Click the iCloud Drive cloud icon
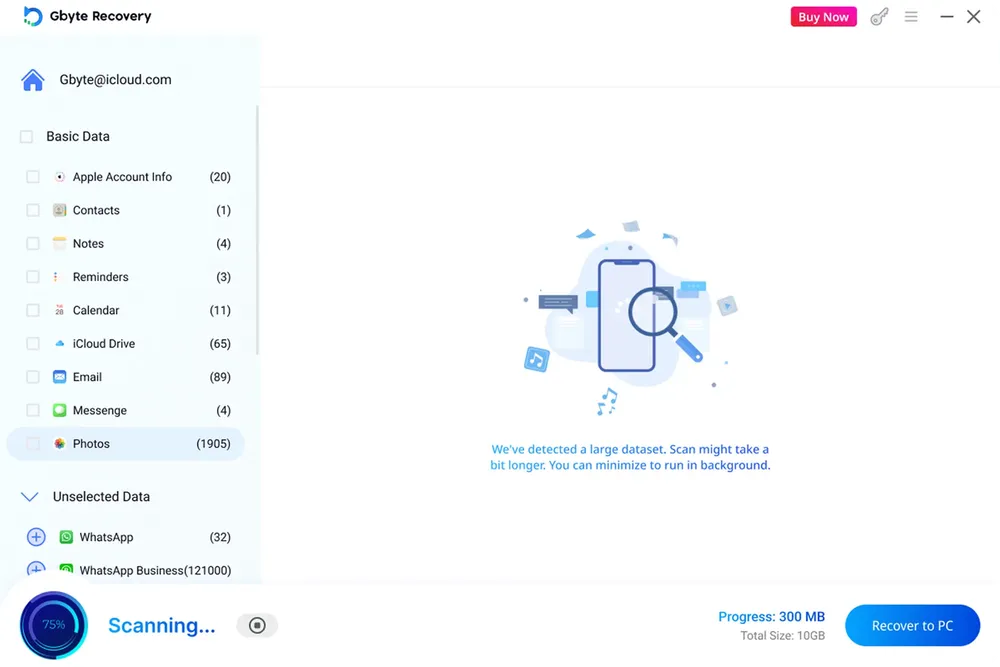Viewport: 1000px width, 667px height. point(59,344)
